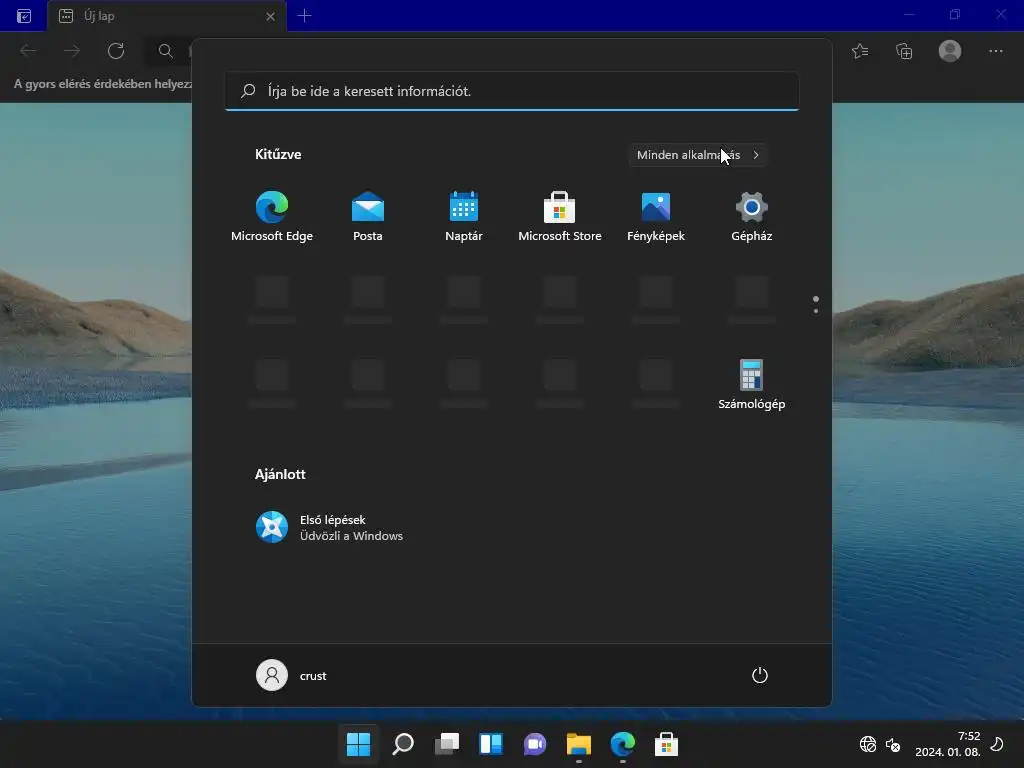1024x768 pixels.
Task: Go to the next pinned apps page dot
Action: [816, 311]
